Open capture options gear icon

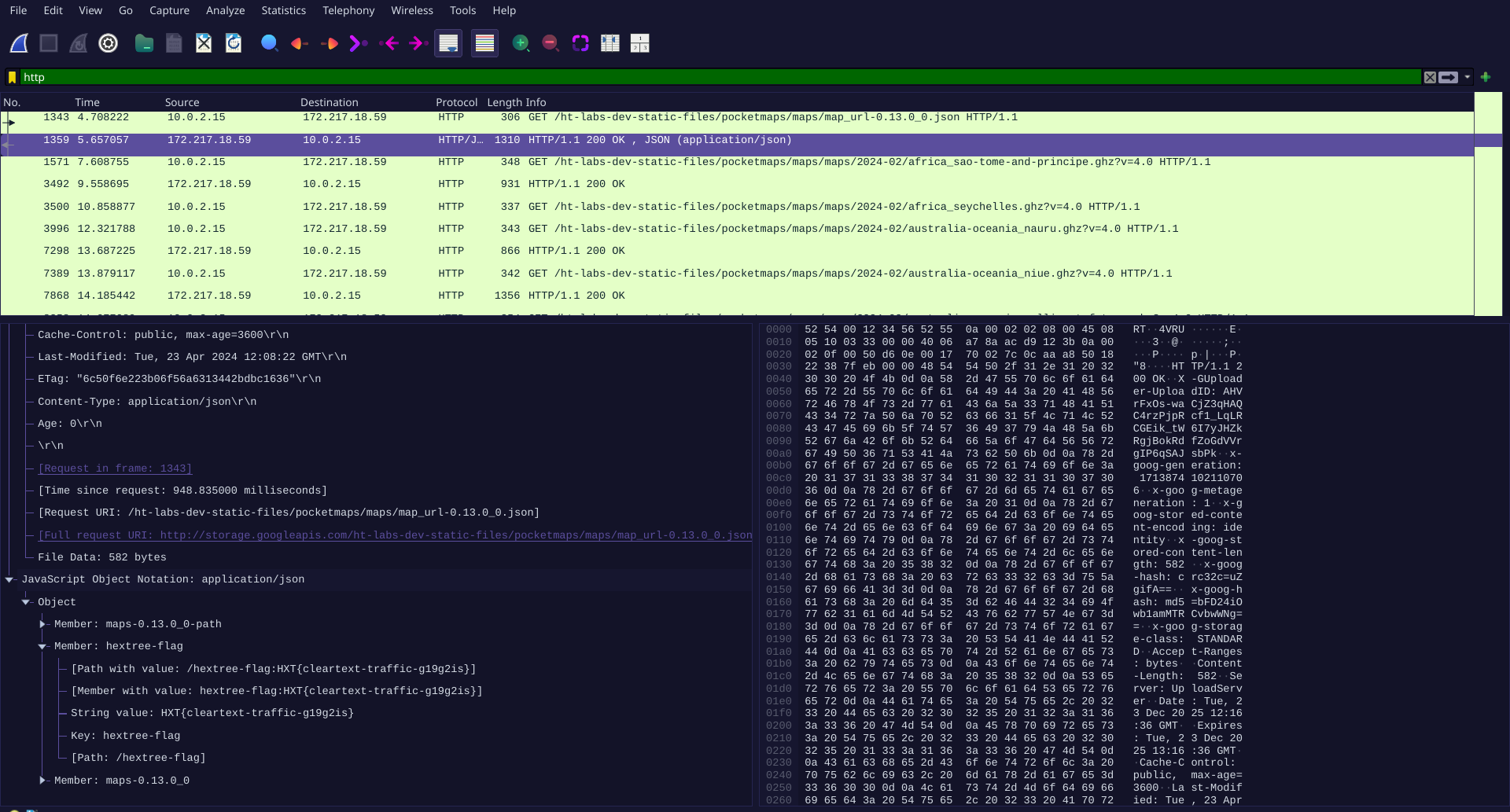(x=109, y=43)
